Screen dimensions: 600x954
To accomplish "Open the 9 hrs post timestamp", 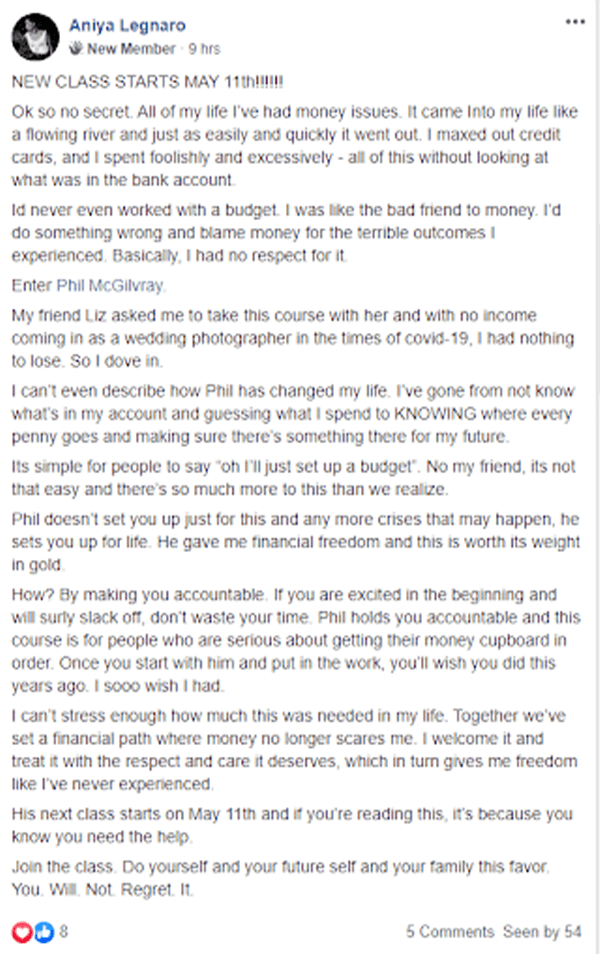I will pos(204,49).
